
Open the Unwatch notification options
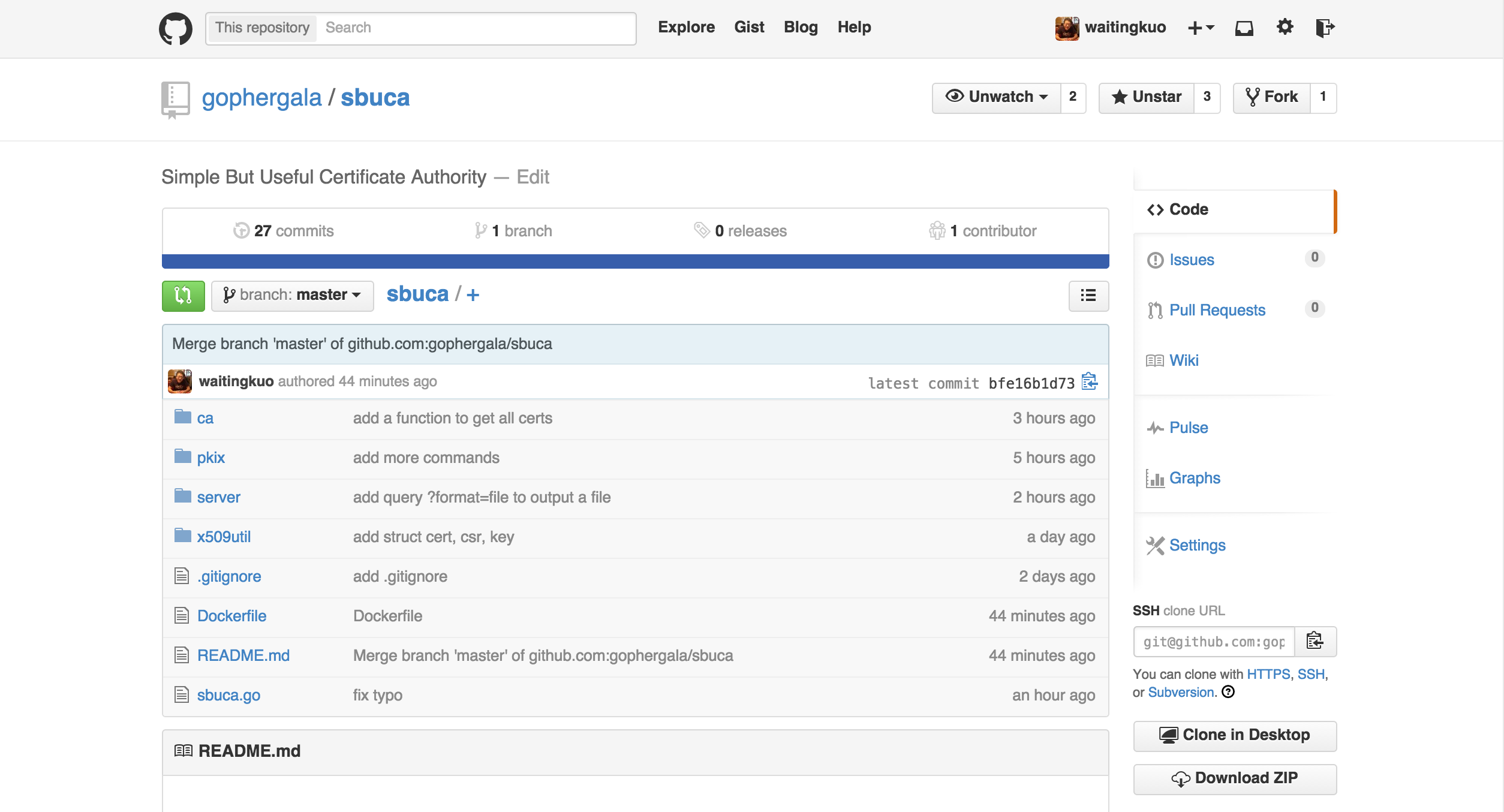point(996,97)
